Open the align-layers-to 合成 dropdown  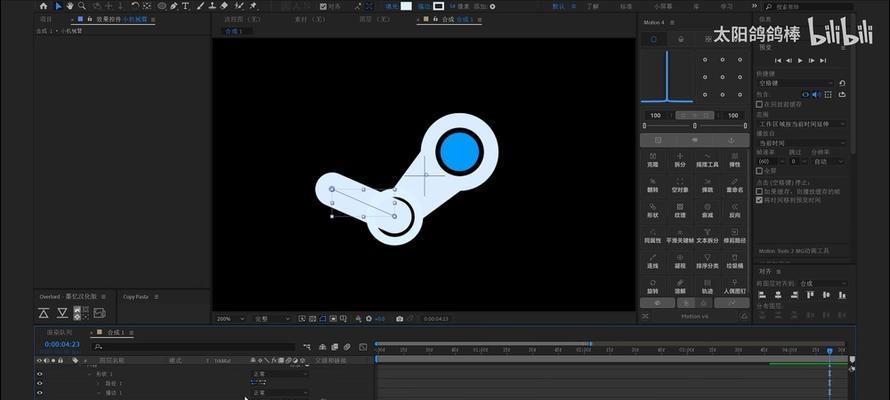point(823,283)
